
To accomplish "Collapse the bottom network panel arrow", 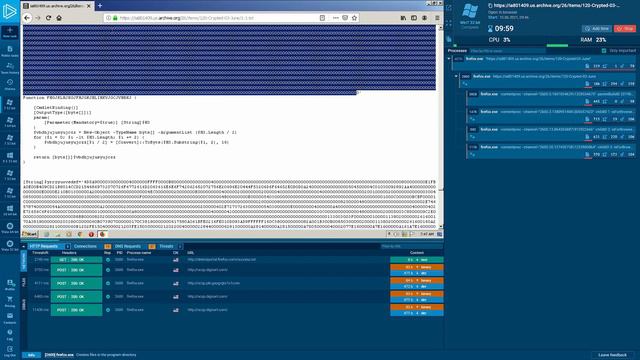I will [24, 247].
